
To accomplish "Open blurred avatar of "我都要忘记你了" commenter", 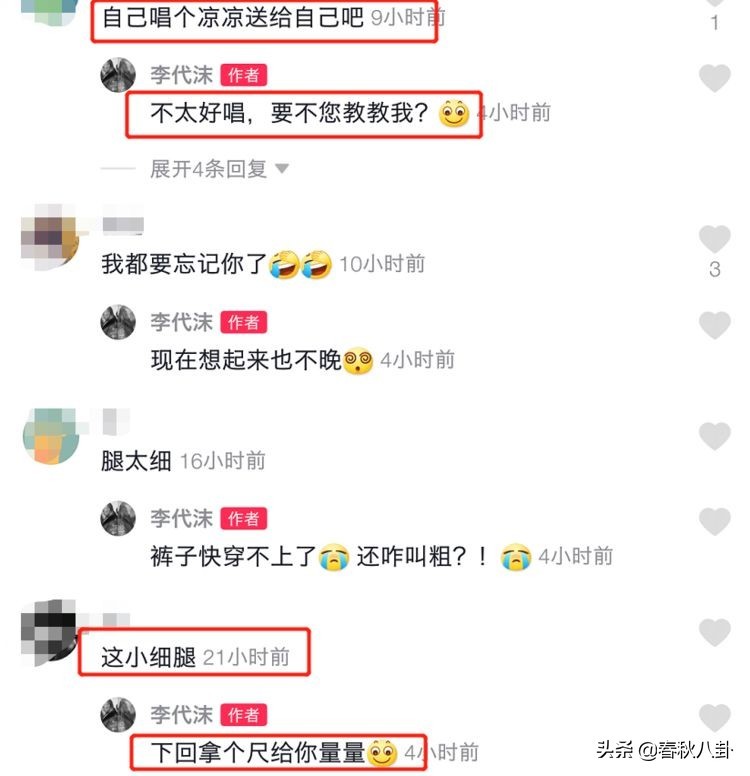I will coord(50,237).
